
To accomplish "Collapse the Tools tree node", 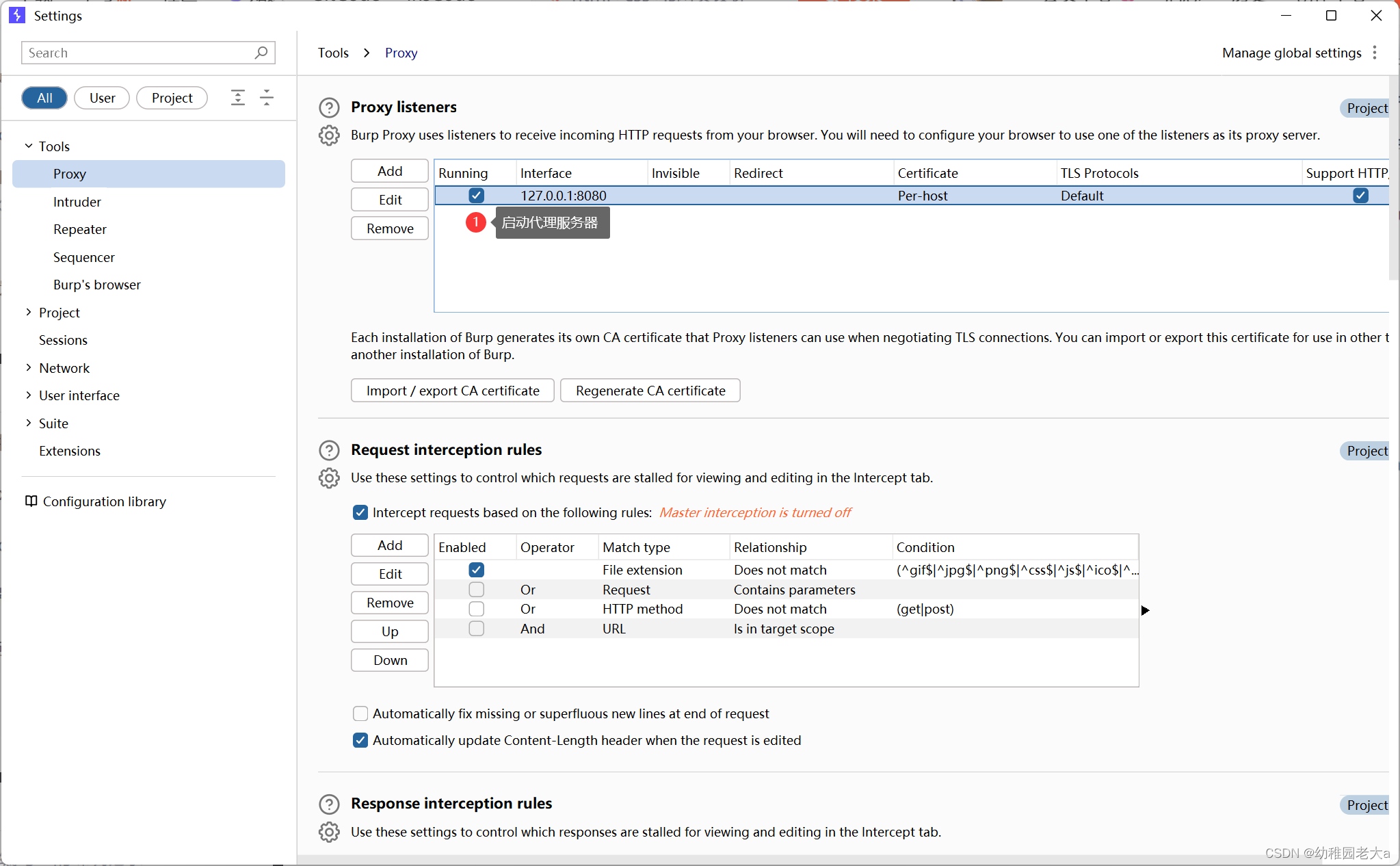I will click(29, 146).
